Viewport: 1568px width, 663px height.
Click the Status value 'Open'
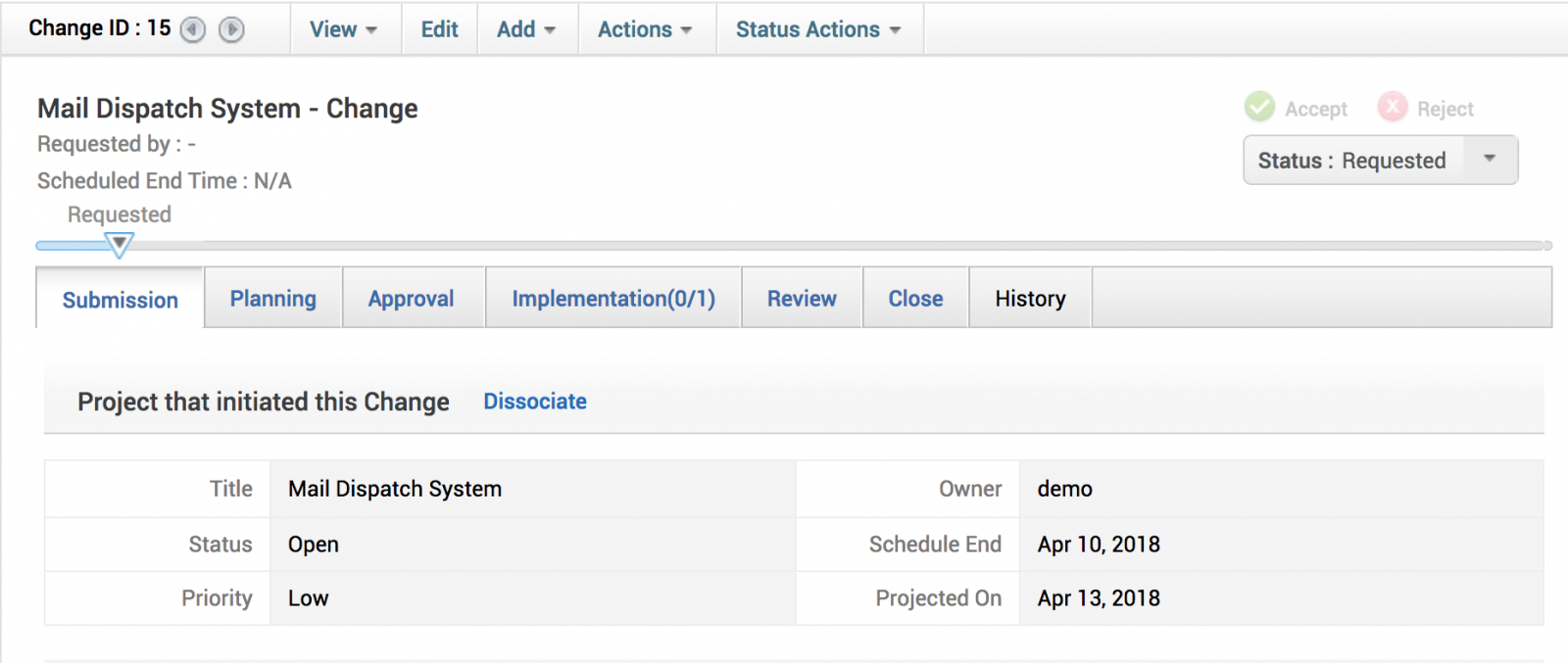point(314,545)
